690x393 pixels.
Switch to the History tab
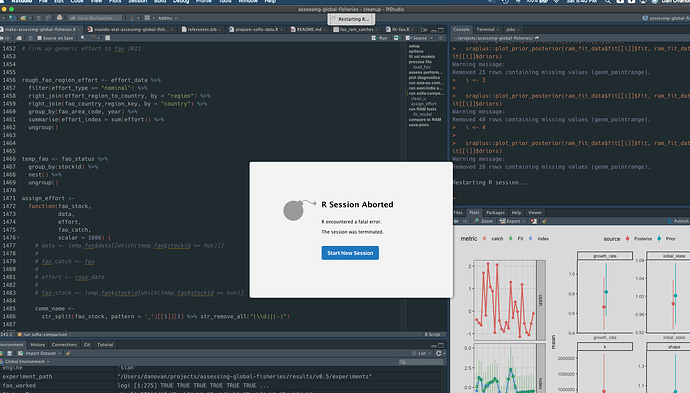pos(37,345)
